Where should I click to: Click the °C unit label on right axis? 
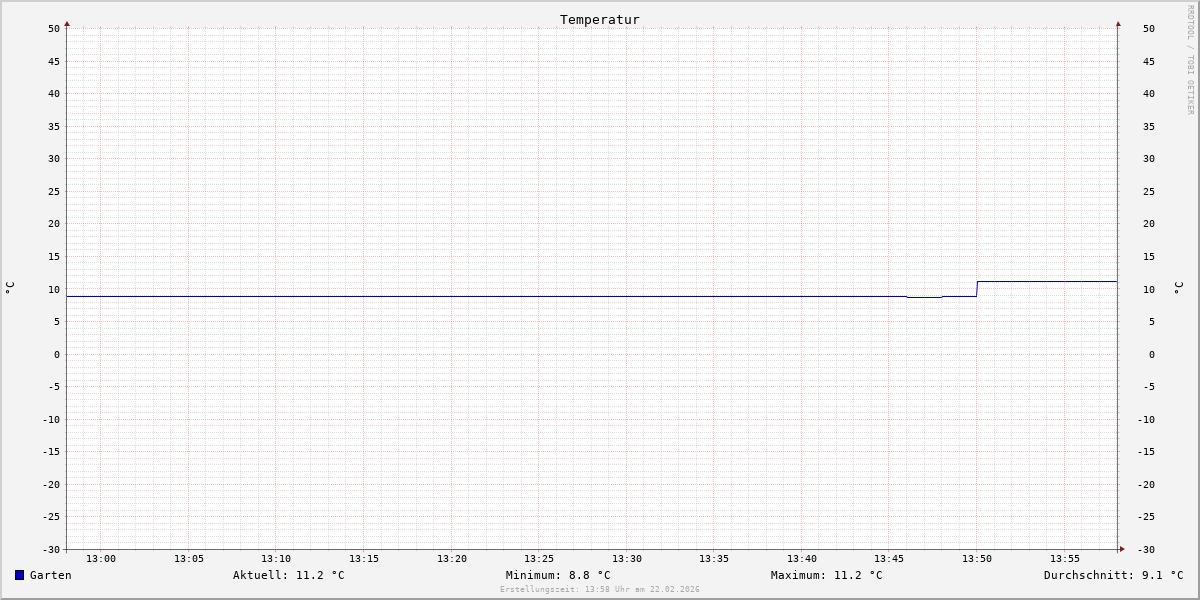pyautogui.click(x=1178, y=288)
